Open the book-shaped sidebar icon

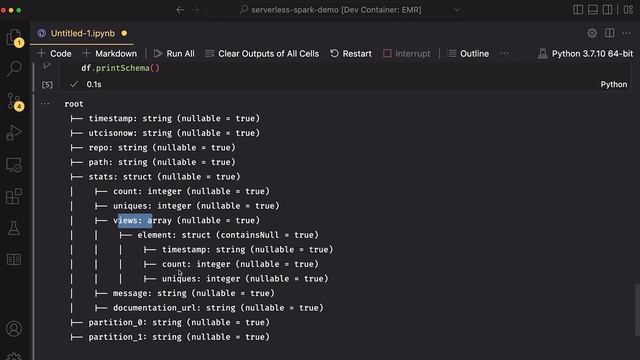click(x=14, y=260)
